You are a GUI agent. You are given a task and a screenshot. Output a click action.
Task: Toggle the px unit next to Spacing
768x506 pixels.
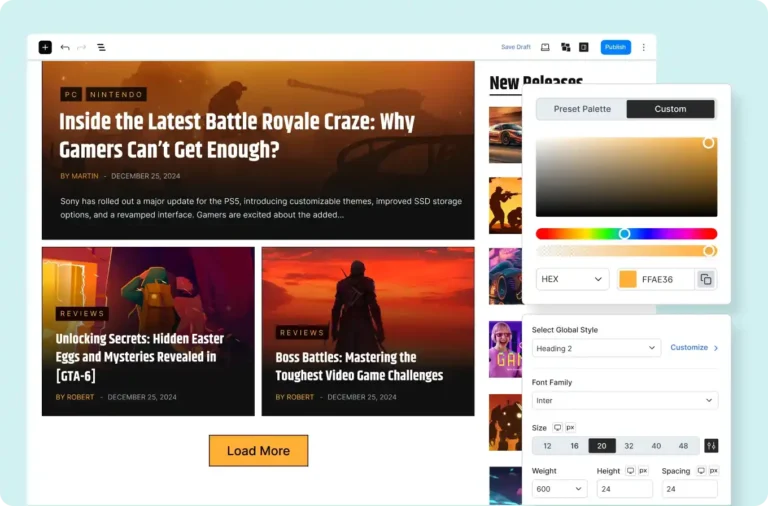pyautogui.click(x=712, y=471)
